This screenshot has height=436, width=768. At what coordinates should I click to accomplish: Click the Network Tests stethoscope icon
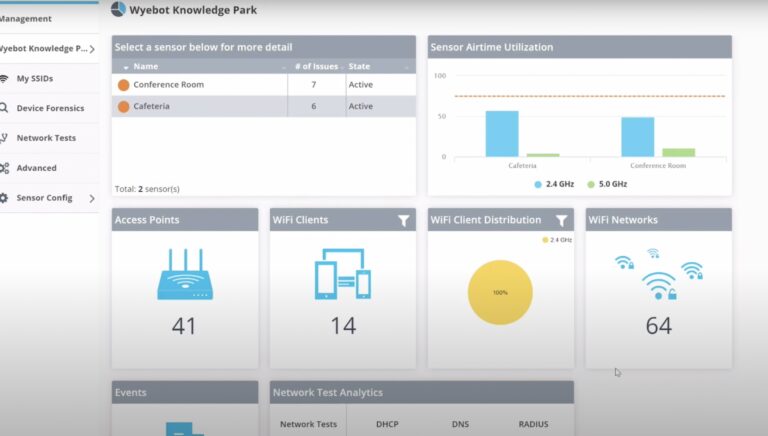[4, 138]
